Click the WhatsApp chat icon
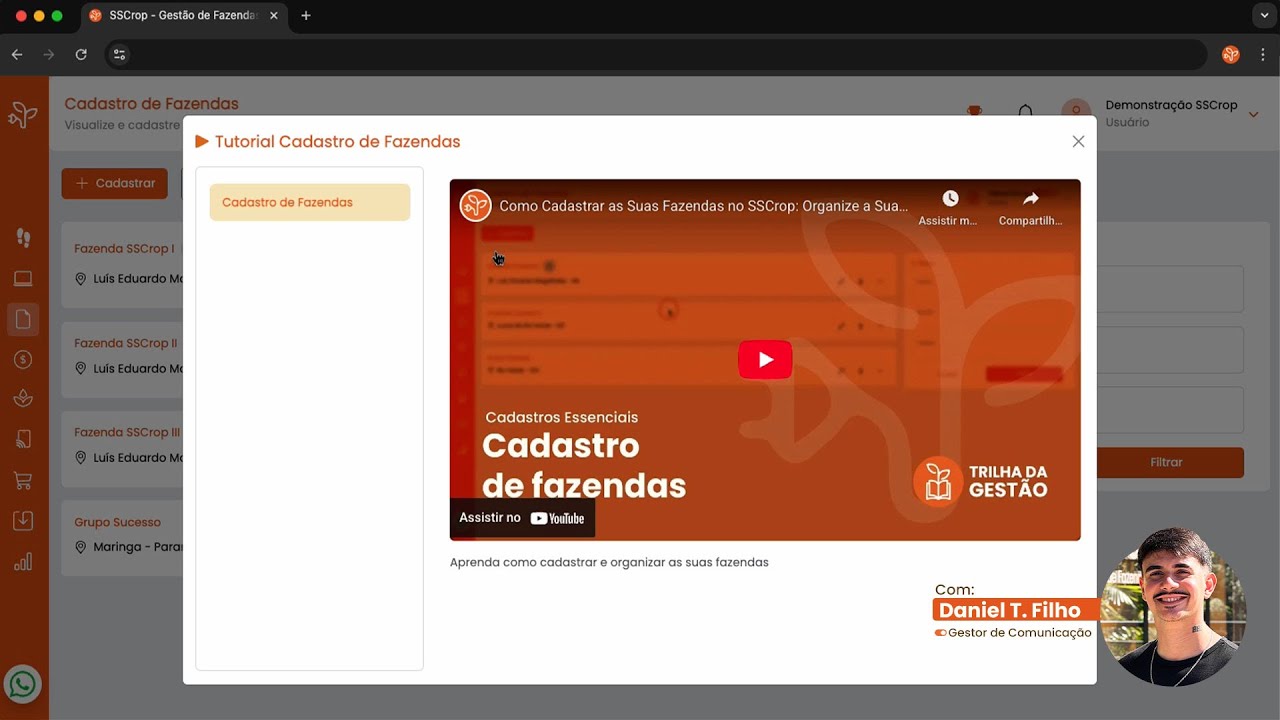This screenshot has width=1280, height=720. point(23,685)
